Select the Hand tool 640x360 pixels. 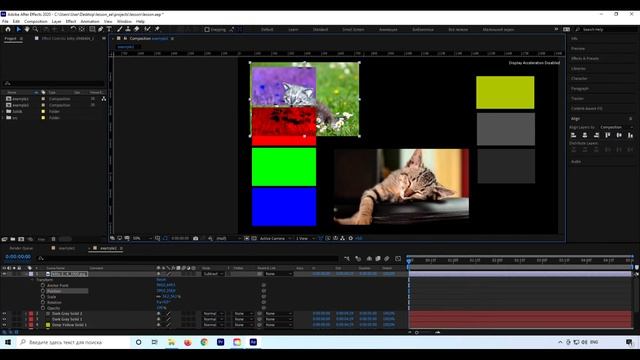(x=27, y=29)
